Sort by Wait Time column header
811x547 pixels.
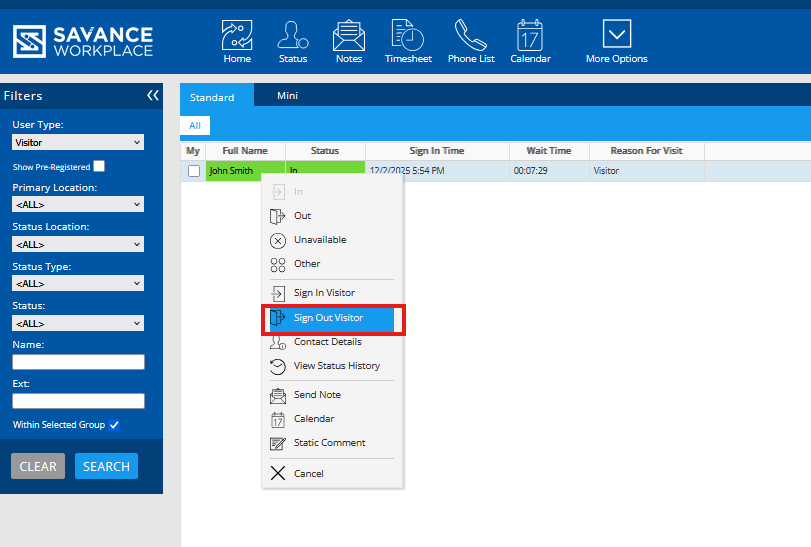(549, 151)
